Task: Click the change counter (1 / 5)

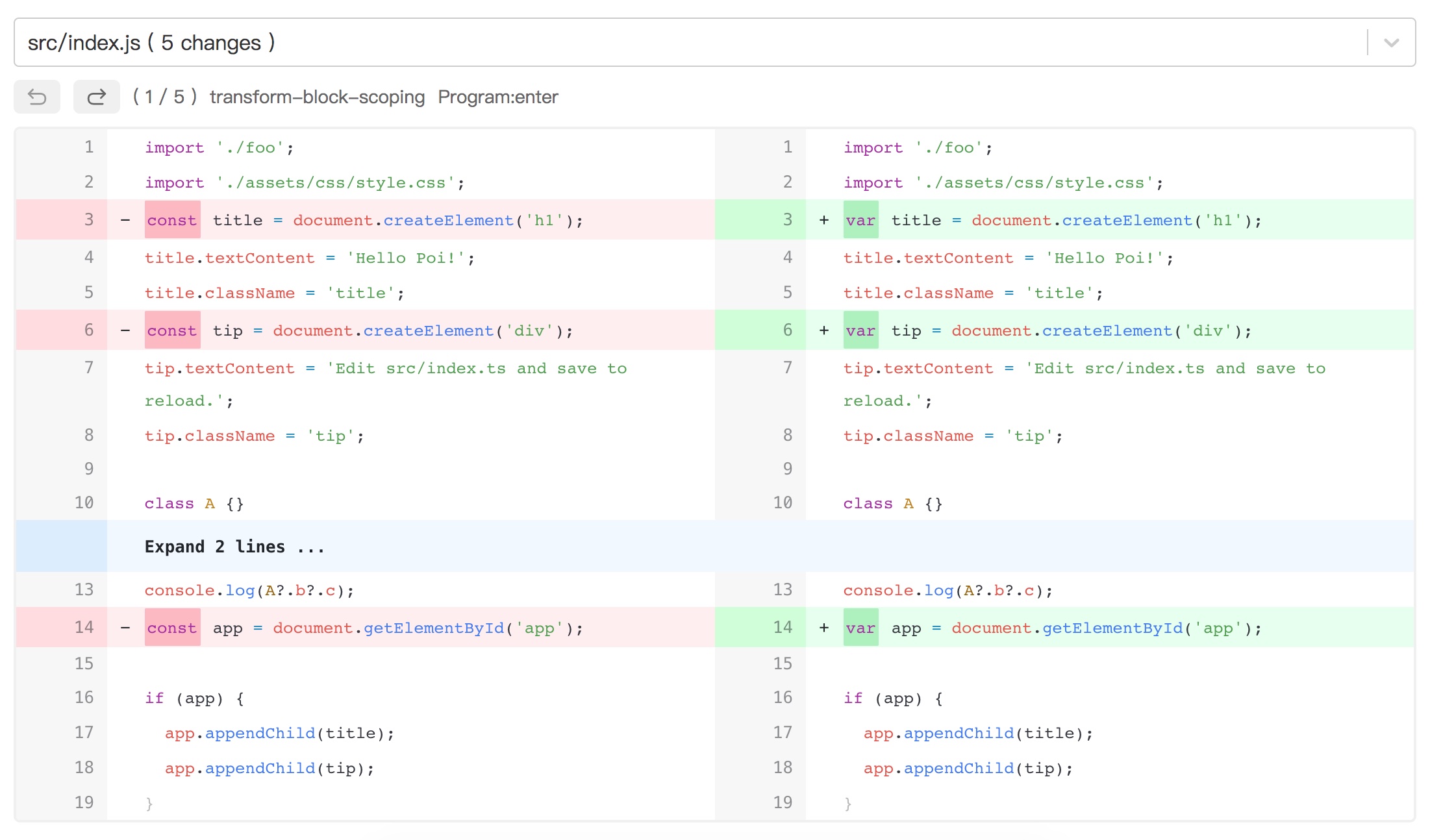Action: tap(164, 97)
